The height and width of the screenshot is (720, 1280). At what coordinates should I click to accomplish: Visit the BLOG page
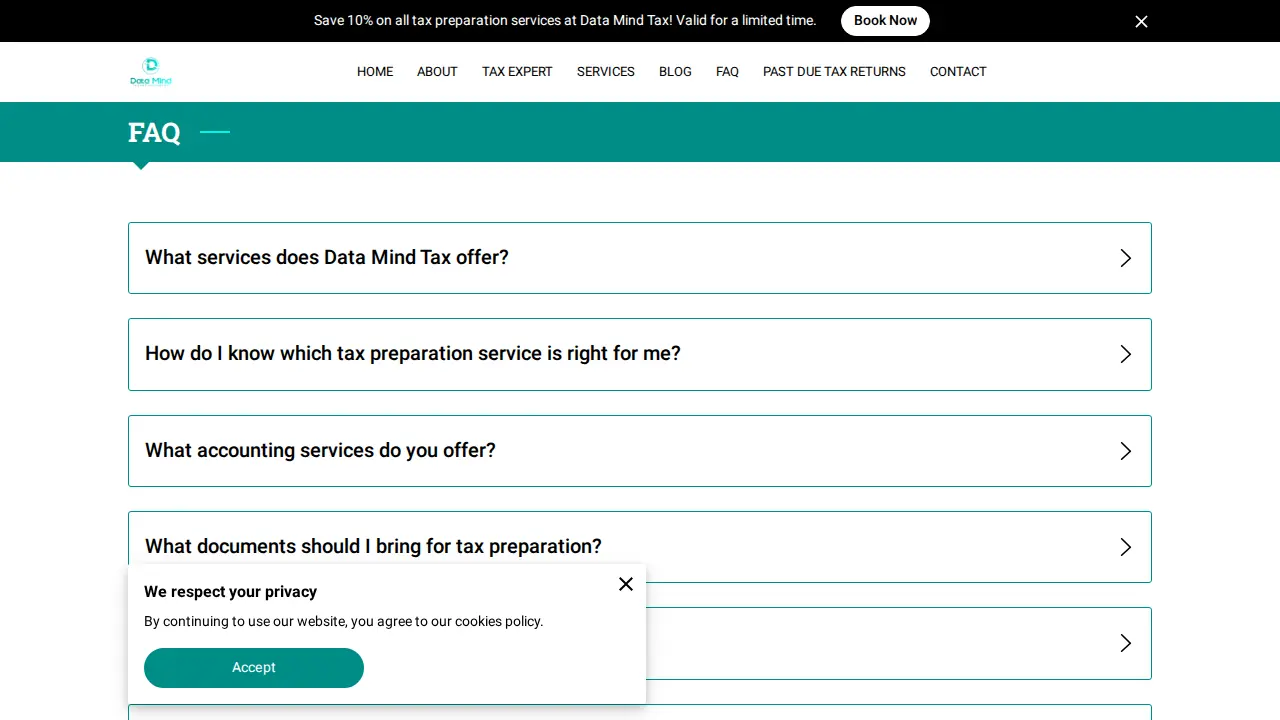(x=675, y=72)
